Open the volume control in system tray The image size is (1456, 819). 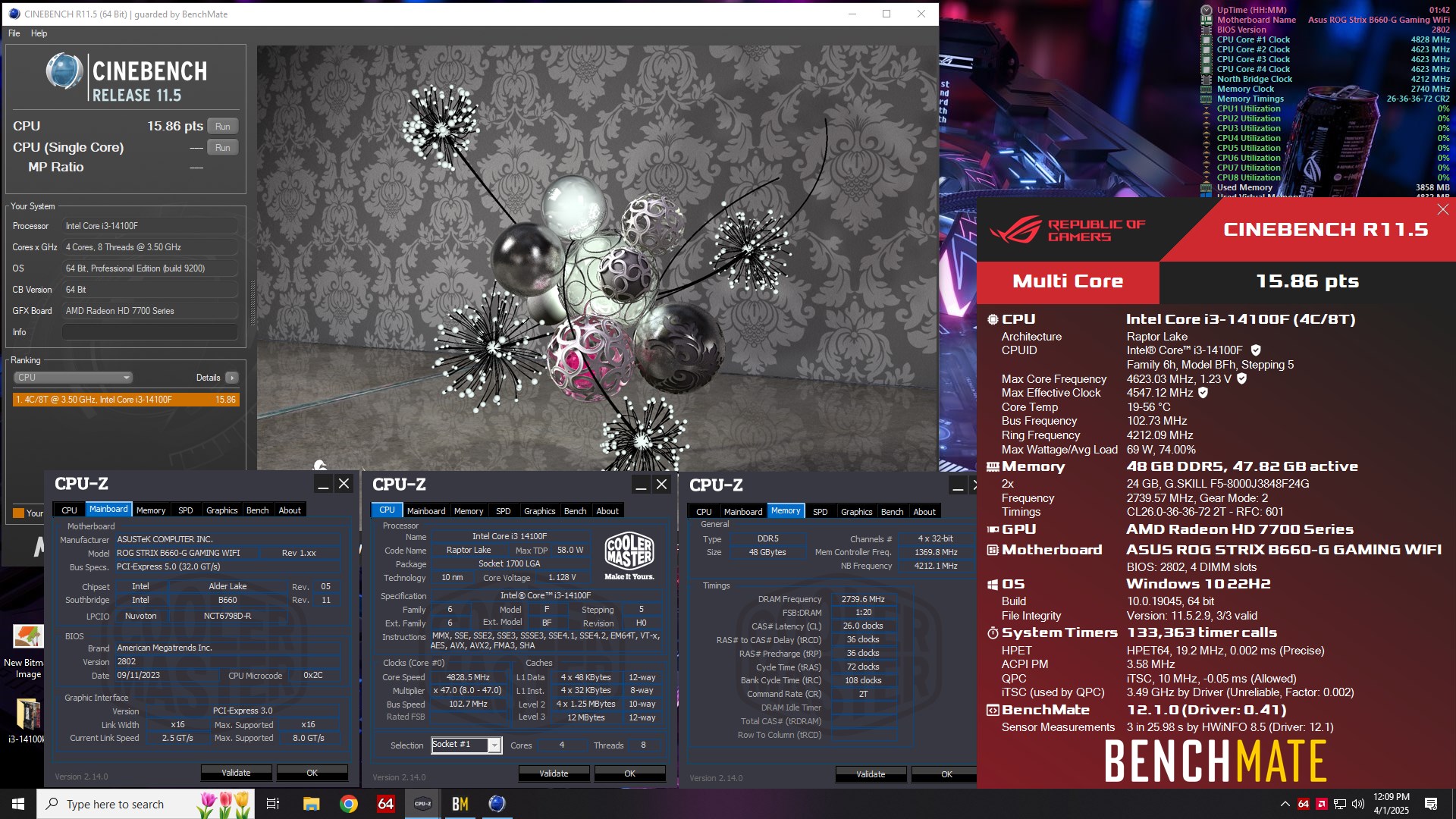tap(1358, 804)
